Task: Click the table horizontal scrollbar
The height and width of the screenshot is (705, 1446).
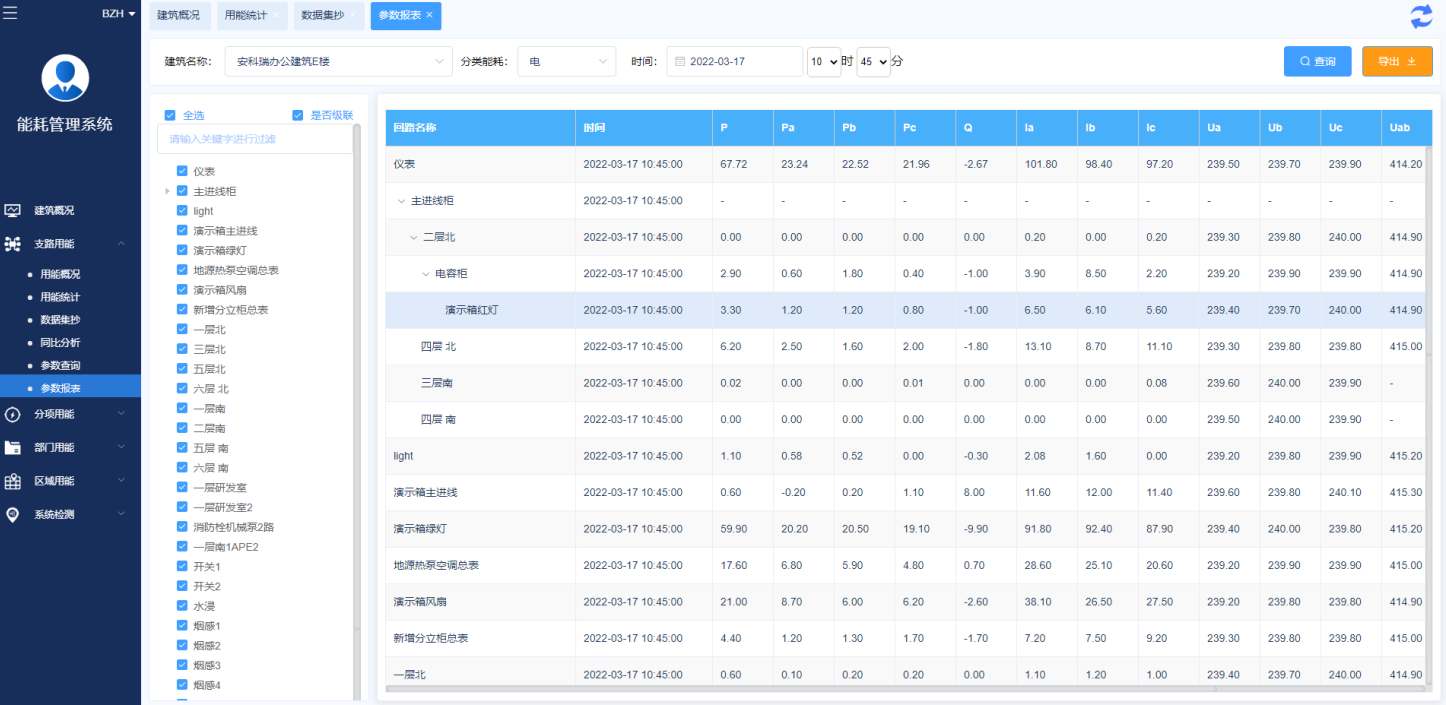Action: (800, 688)
